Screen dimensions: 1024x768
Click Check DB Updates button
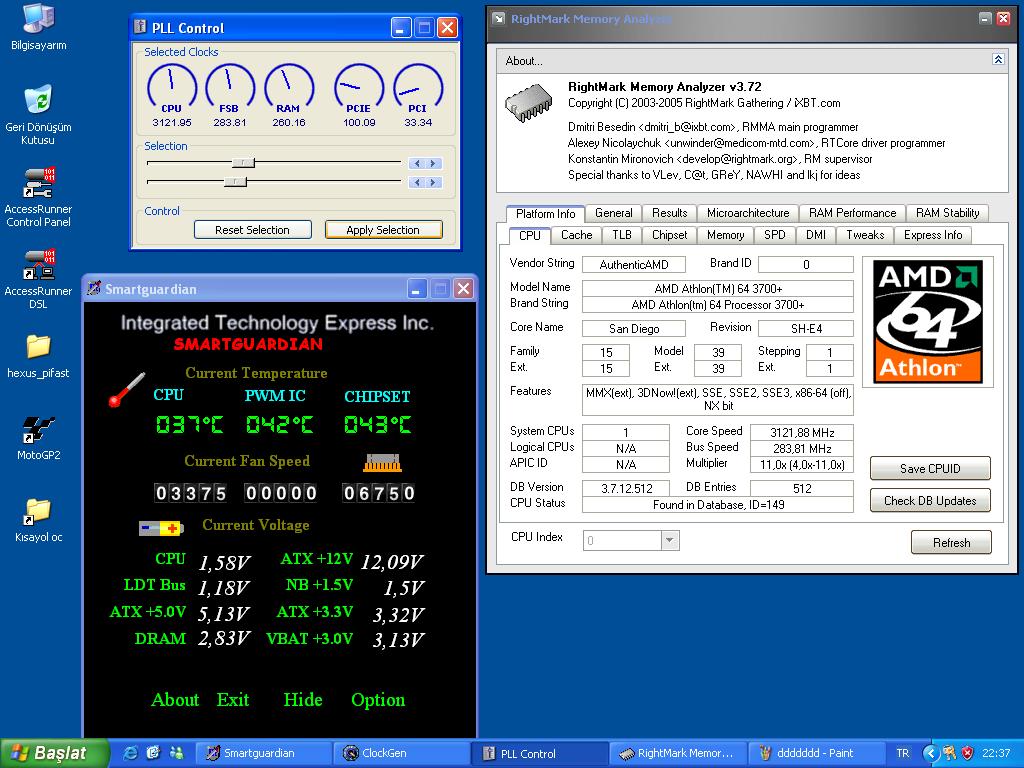click(x=930, y=501)
